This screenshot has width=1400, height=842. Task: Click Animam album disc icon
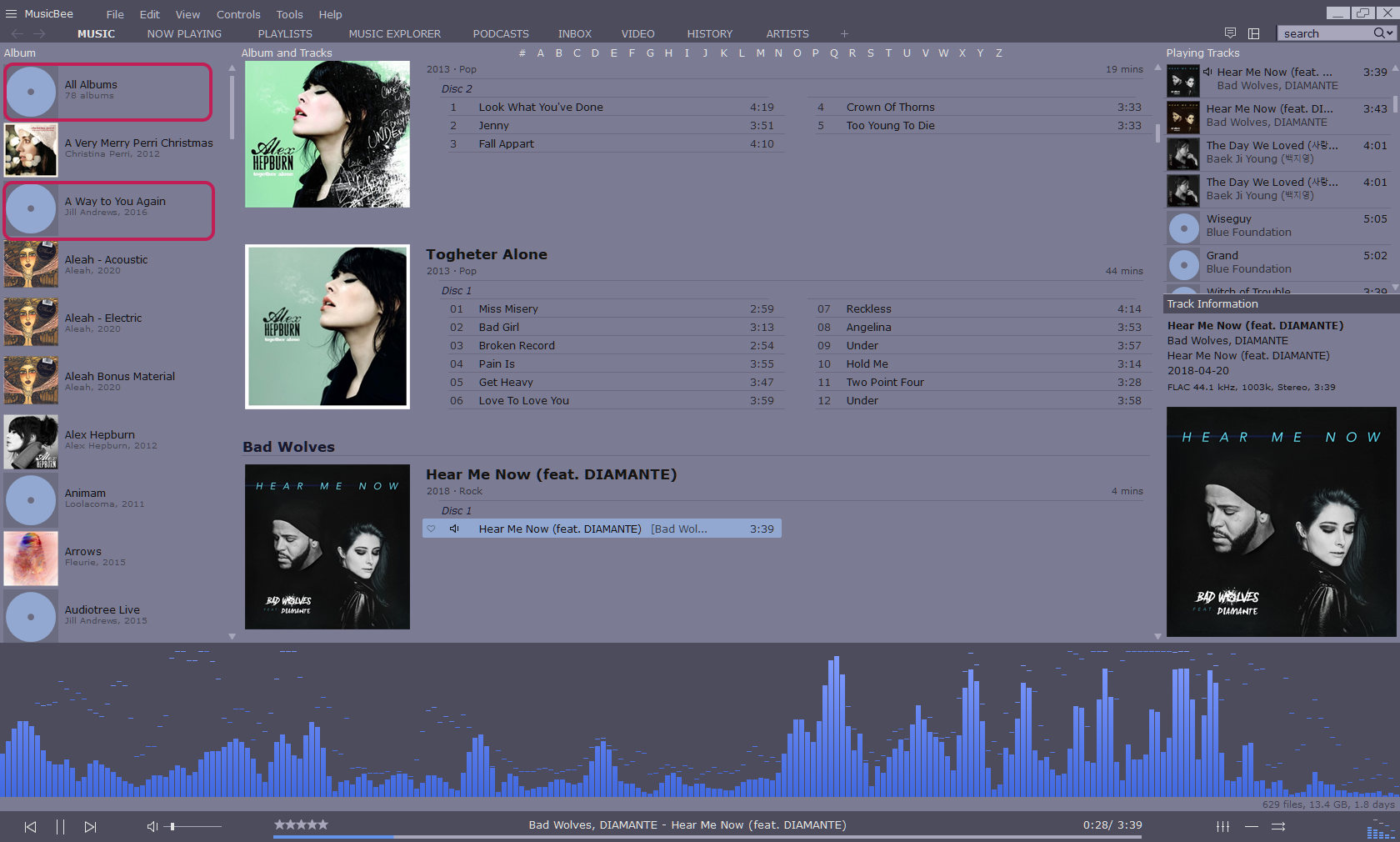click(31, 500)
